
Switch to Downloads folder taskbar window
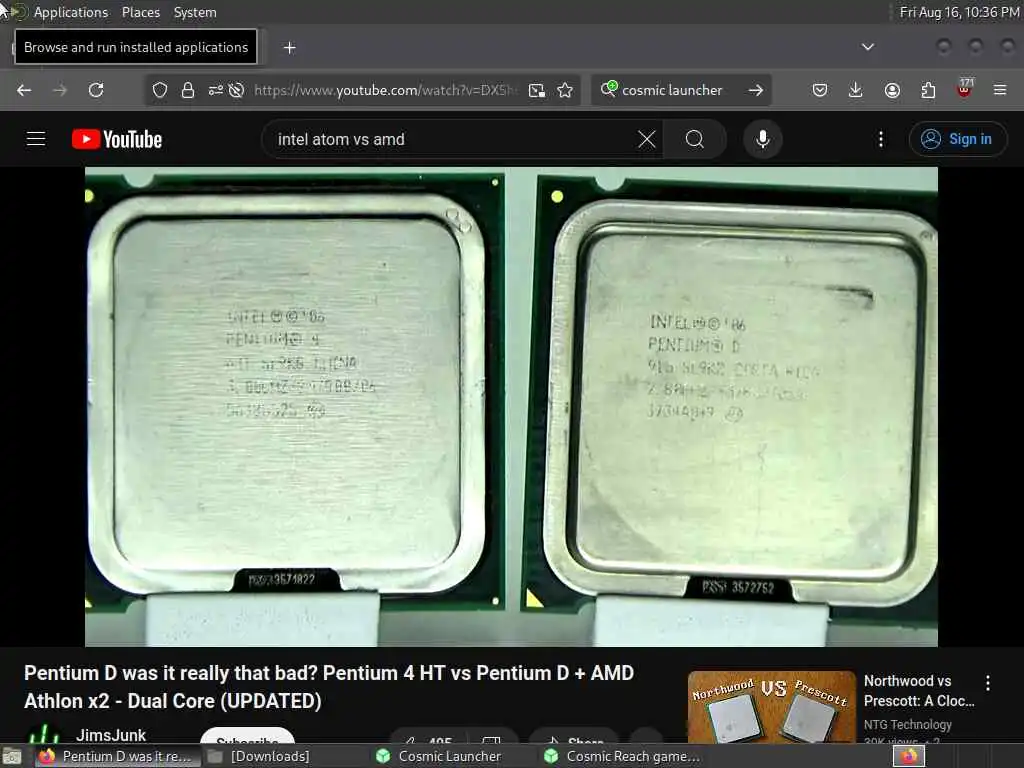point(260,756)
